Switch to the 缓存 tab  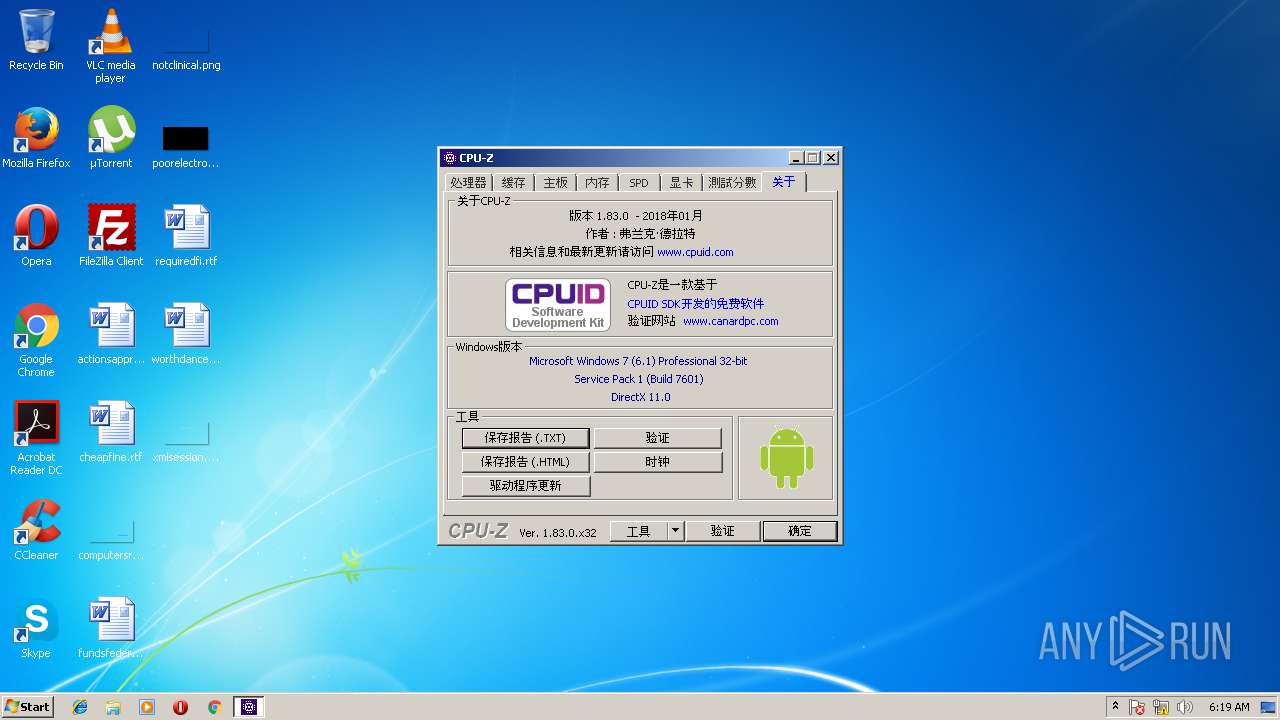coord(513,182)
